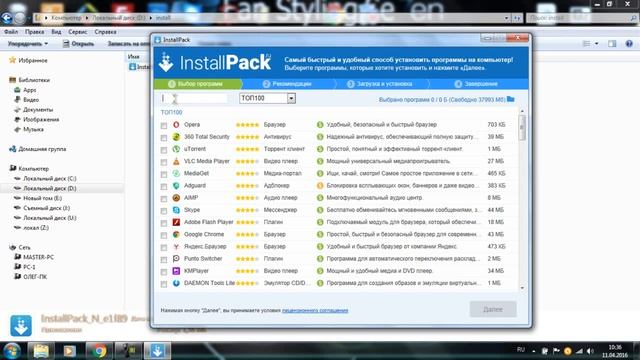Click the Далее button

point(493,309)
